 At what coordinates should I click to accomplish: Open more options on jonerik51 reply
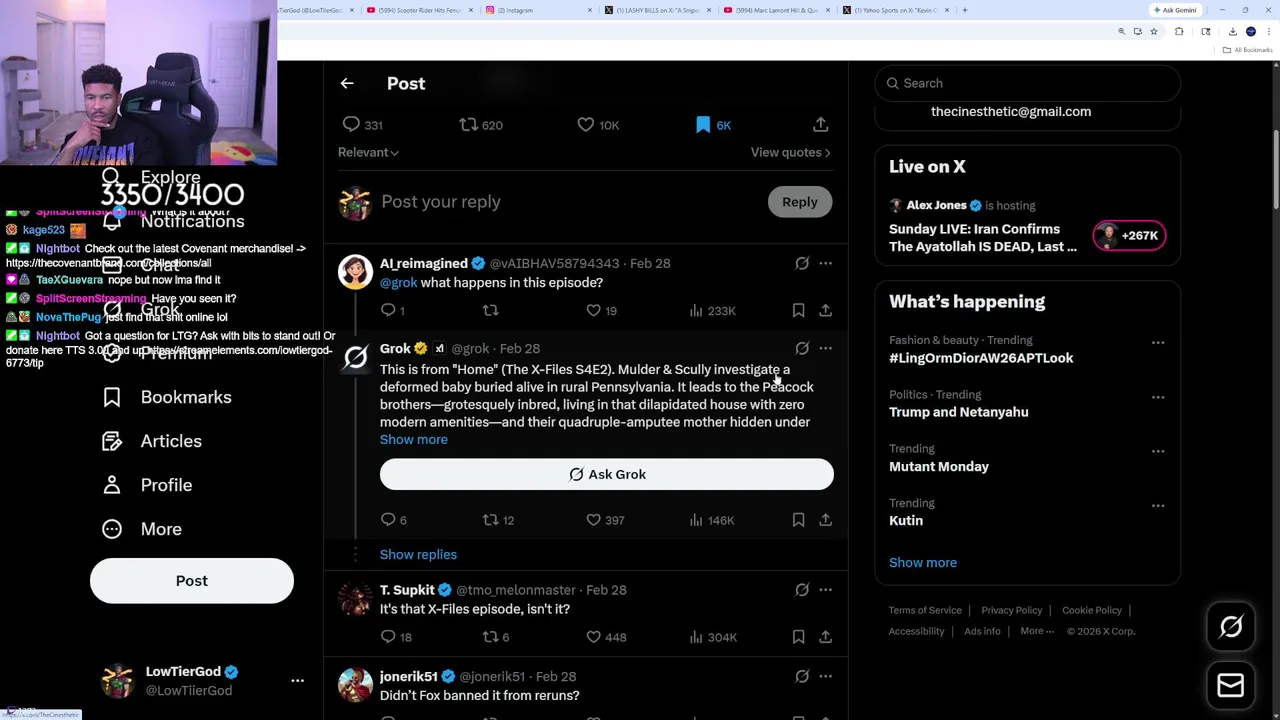click(x=825, y=677)
